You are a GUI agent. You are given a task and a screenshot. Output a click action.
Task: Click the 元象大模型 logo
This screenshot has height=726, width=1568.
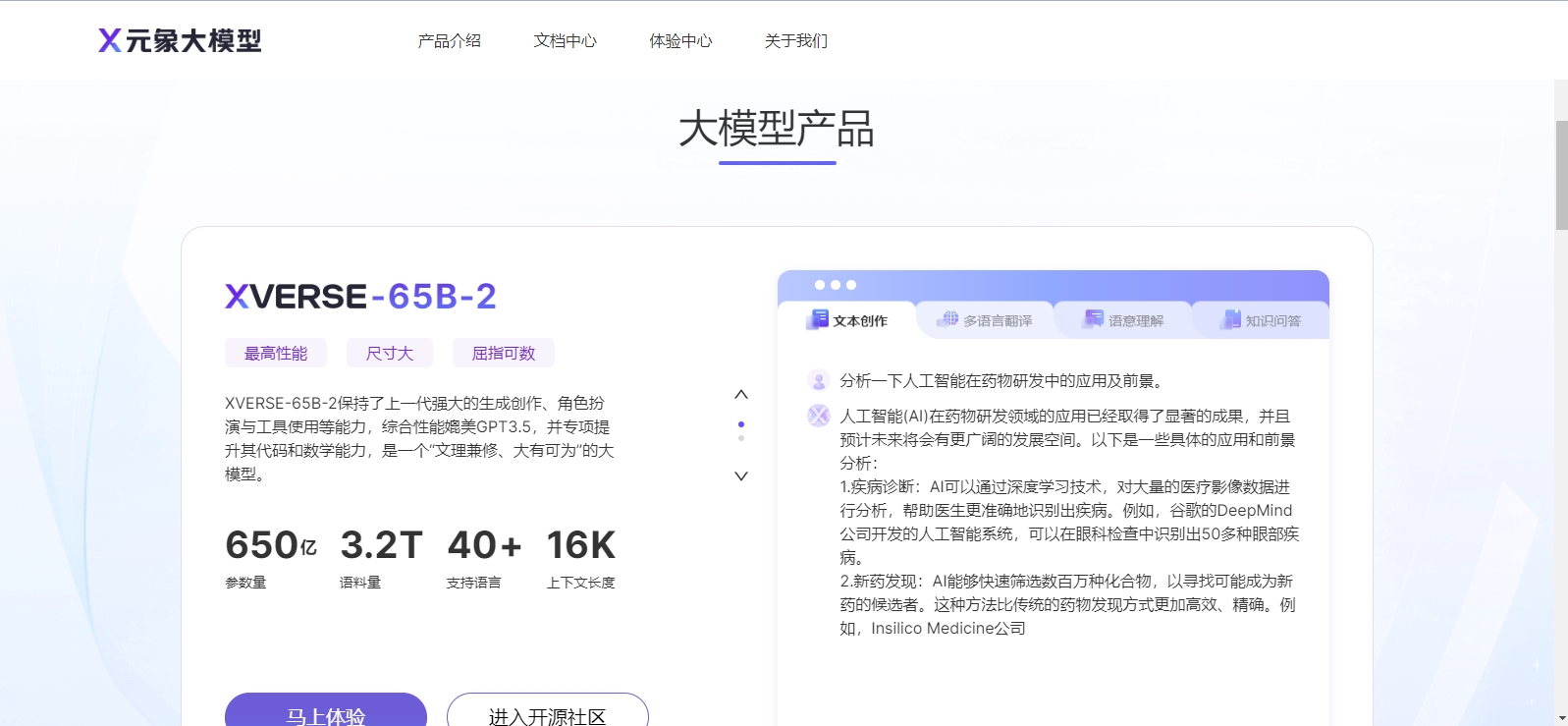click(x=180, y=40)
